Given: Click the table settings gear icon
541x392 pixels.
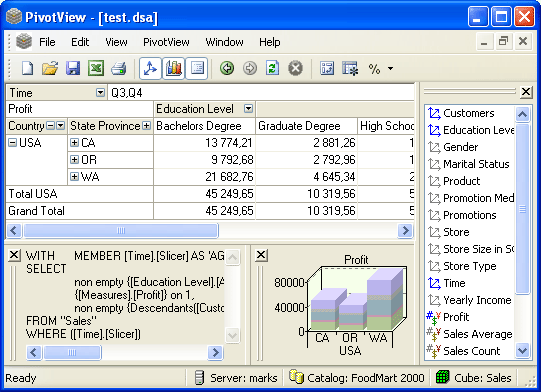Looking at the screenshot, I should 350,68.
